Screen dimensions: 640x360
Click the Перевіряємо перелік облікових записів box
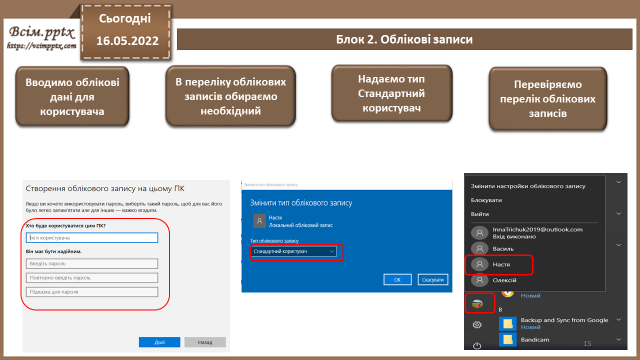point(548,99)
